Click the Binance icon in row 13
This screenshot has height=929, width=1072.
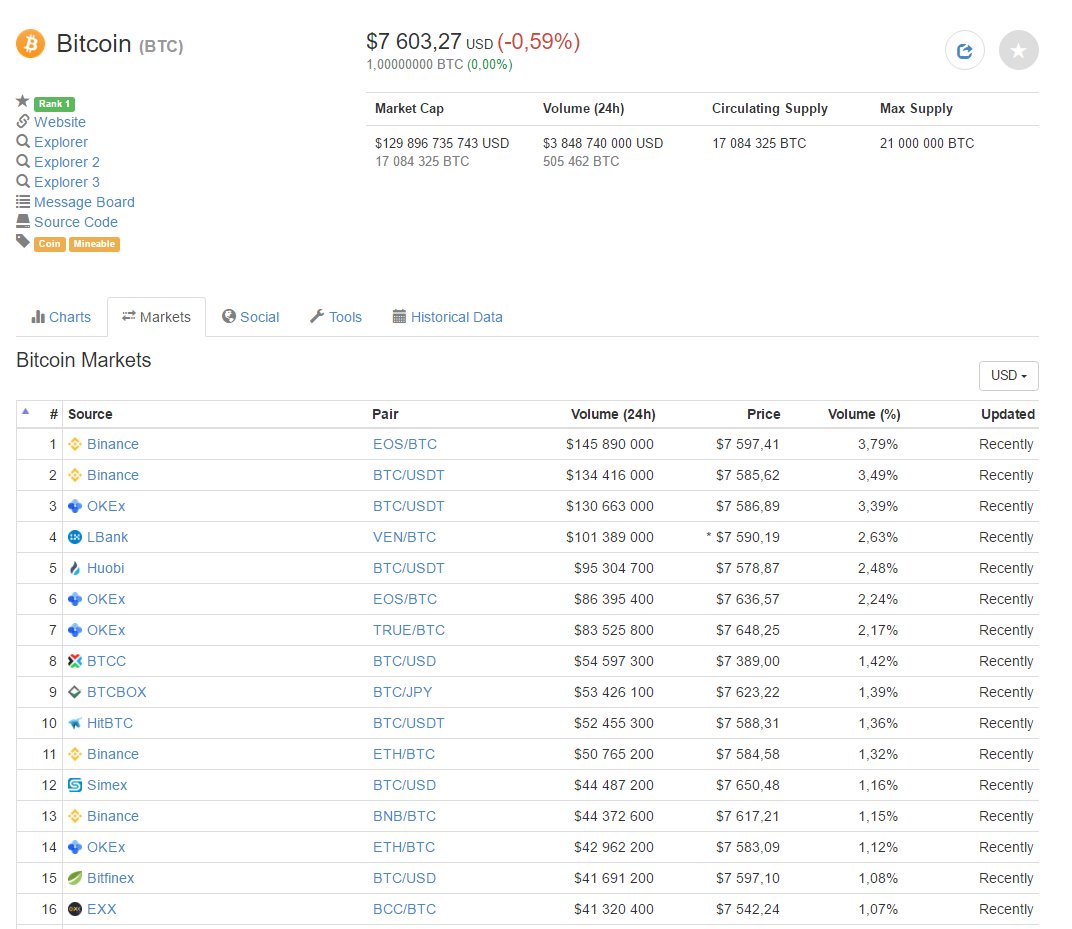(75, 816)
